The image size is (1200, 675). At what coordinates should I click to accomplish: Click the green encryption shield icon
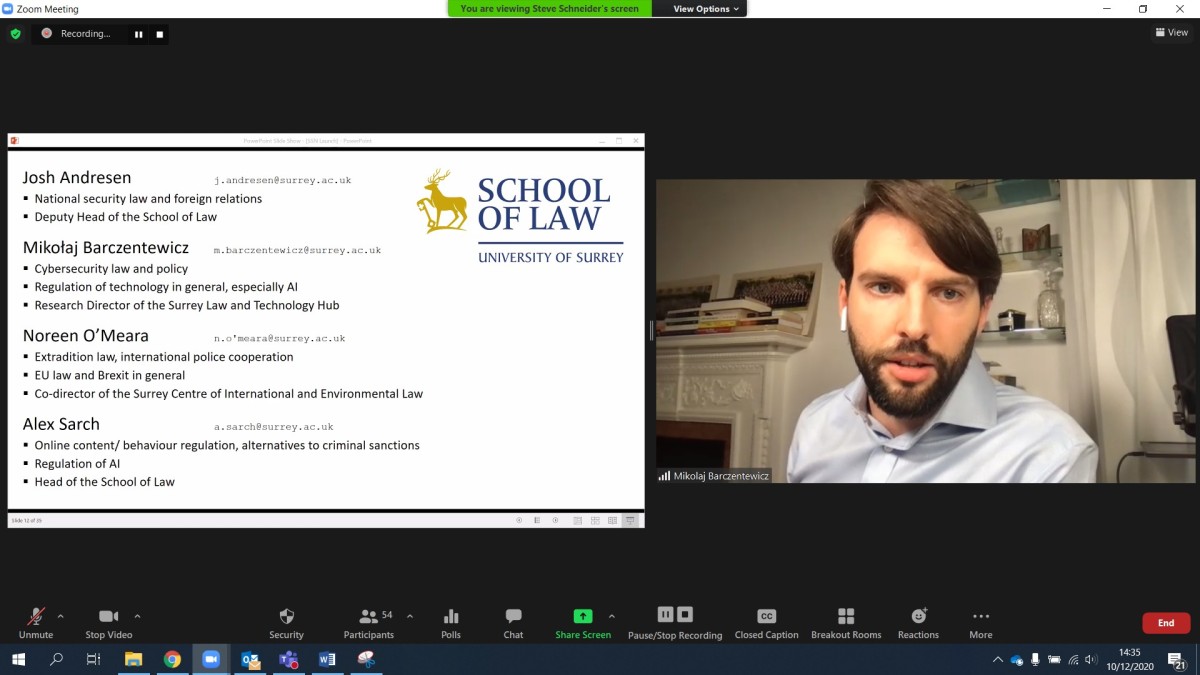15,34
